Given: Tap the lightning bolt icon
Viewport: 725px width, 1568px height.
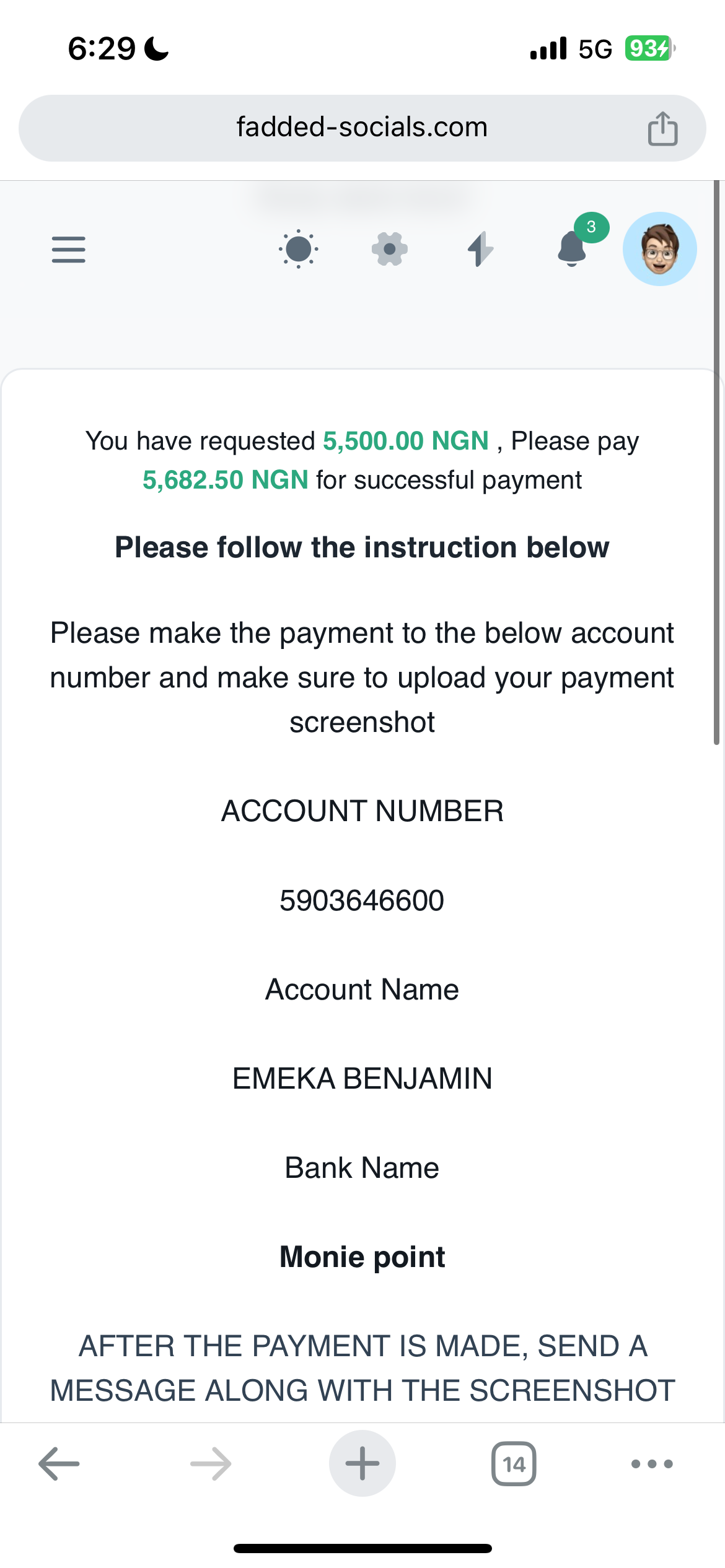Looking at the screenshot, I should 480,249.
